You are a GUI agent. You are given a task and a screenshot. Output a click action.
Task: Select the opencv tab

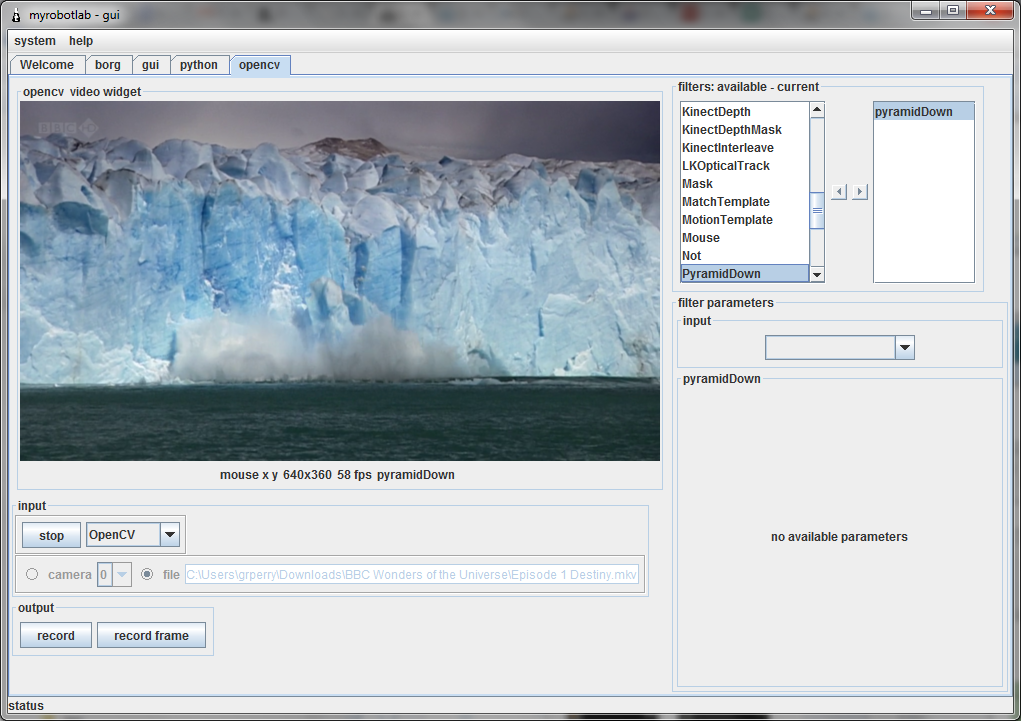tap(259, 64)
